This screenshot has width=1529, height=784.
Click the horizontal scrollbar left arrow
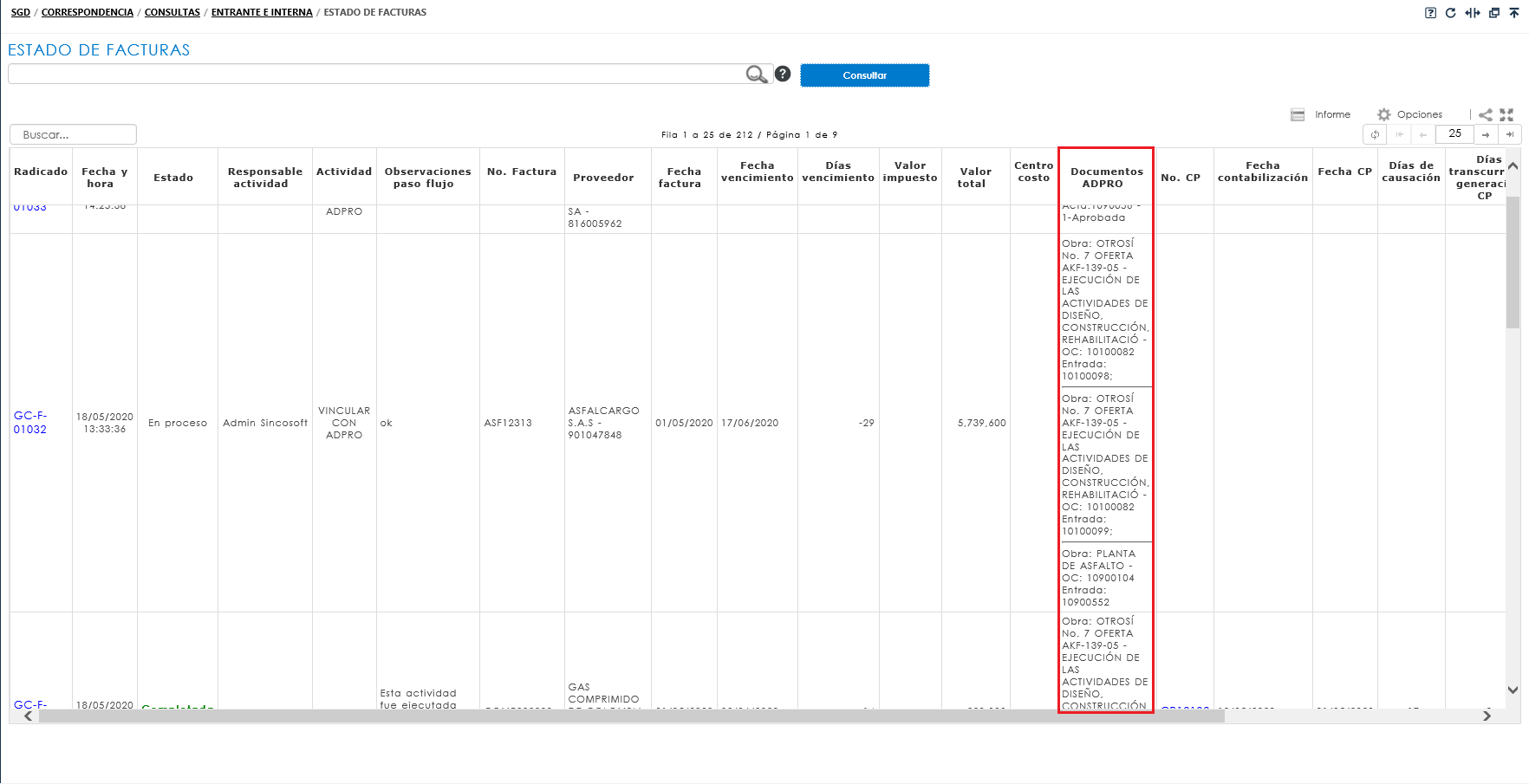pos(29,716)
